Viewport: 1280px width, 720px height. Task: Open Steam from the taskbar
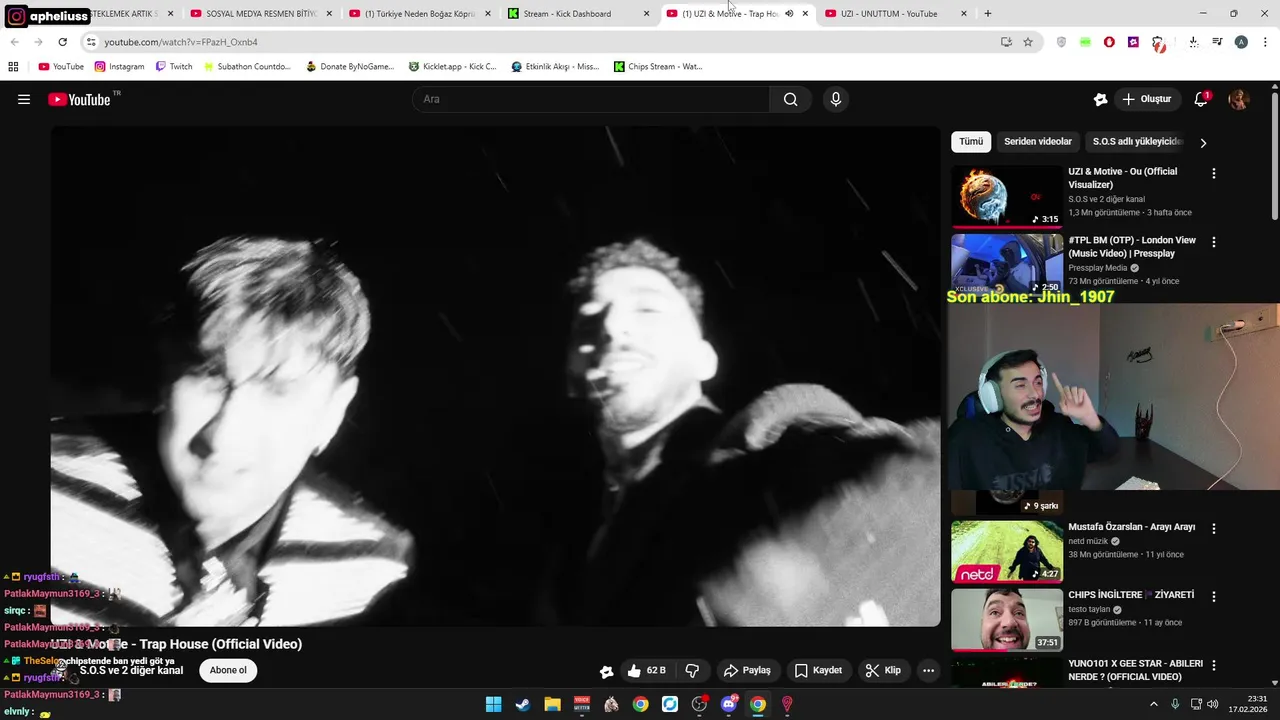coord(522,704)
